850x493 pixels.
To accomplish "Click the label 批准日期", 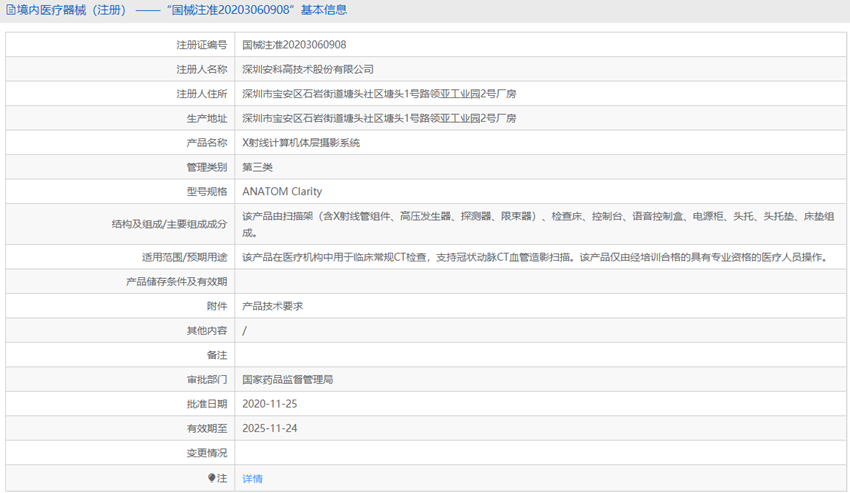I will [x=207, y=404].
